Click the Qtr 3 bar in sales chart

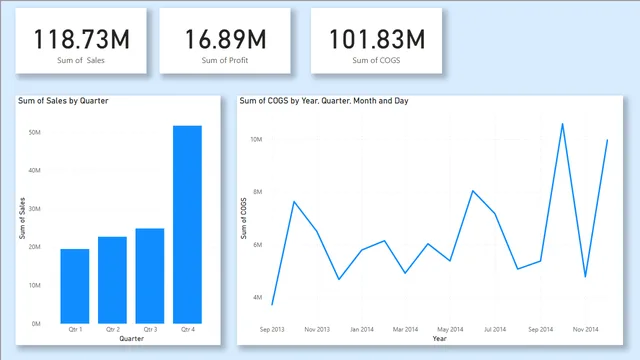point(150,276)
